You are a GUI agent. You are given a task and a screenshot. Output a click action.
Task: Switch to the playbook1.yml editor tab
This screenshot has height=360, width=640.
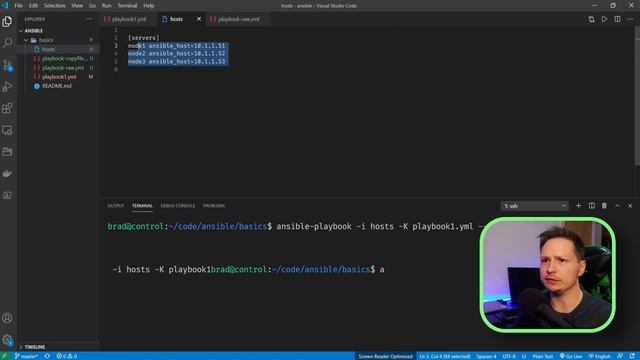(129, 19)
